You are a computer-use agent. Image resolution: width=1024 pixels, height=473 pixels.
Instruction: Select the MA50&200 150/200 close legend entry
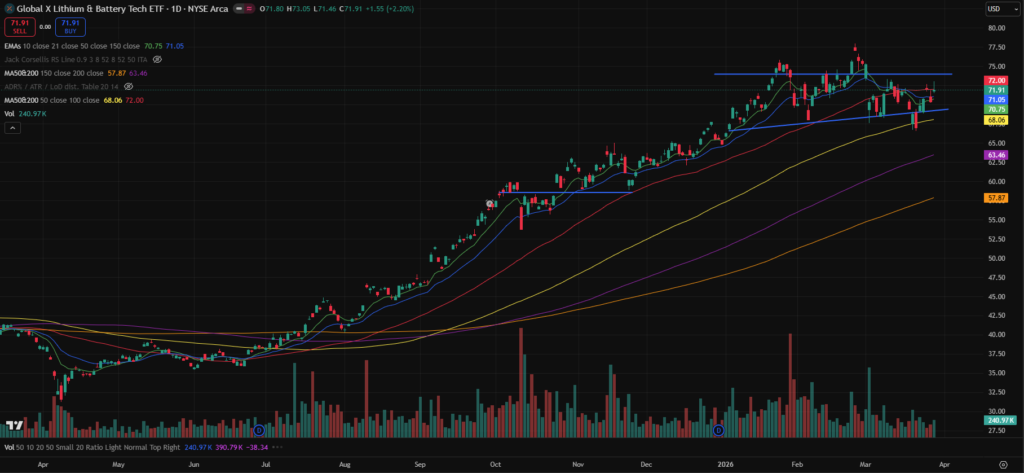pos(60,74)
